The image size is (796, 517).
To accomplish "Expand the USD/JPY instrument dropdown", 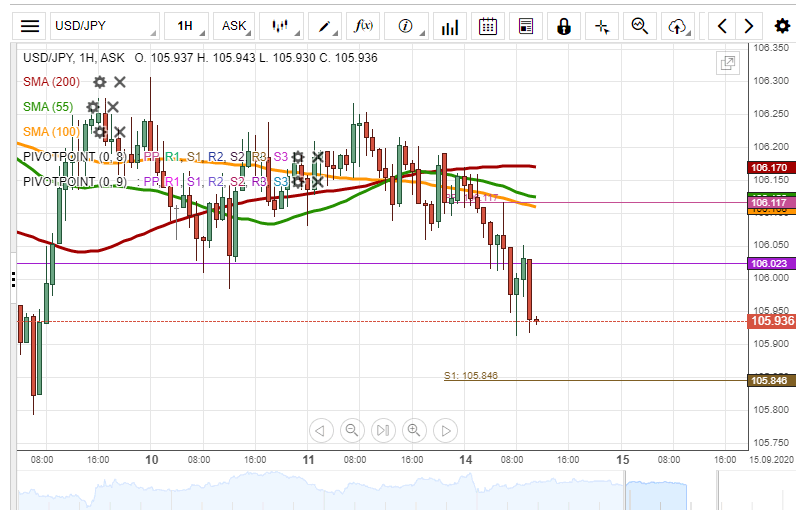I will [x=105, y=26].
